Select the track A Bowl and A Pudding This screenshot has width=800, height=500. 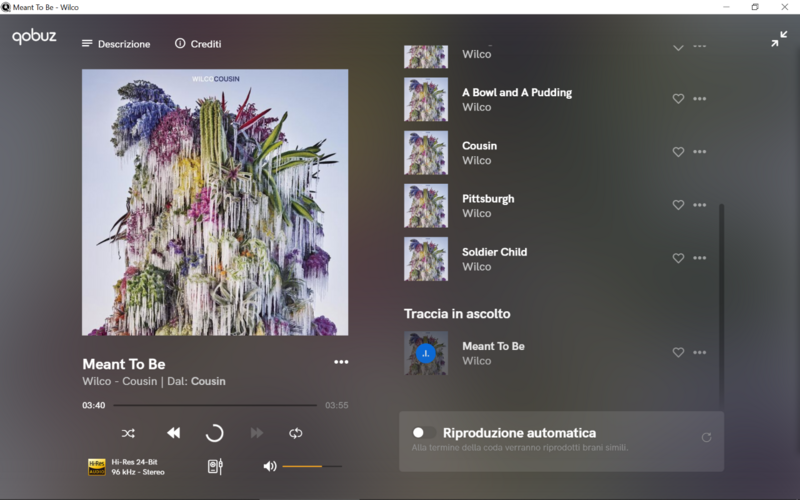coord(516,92)
